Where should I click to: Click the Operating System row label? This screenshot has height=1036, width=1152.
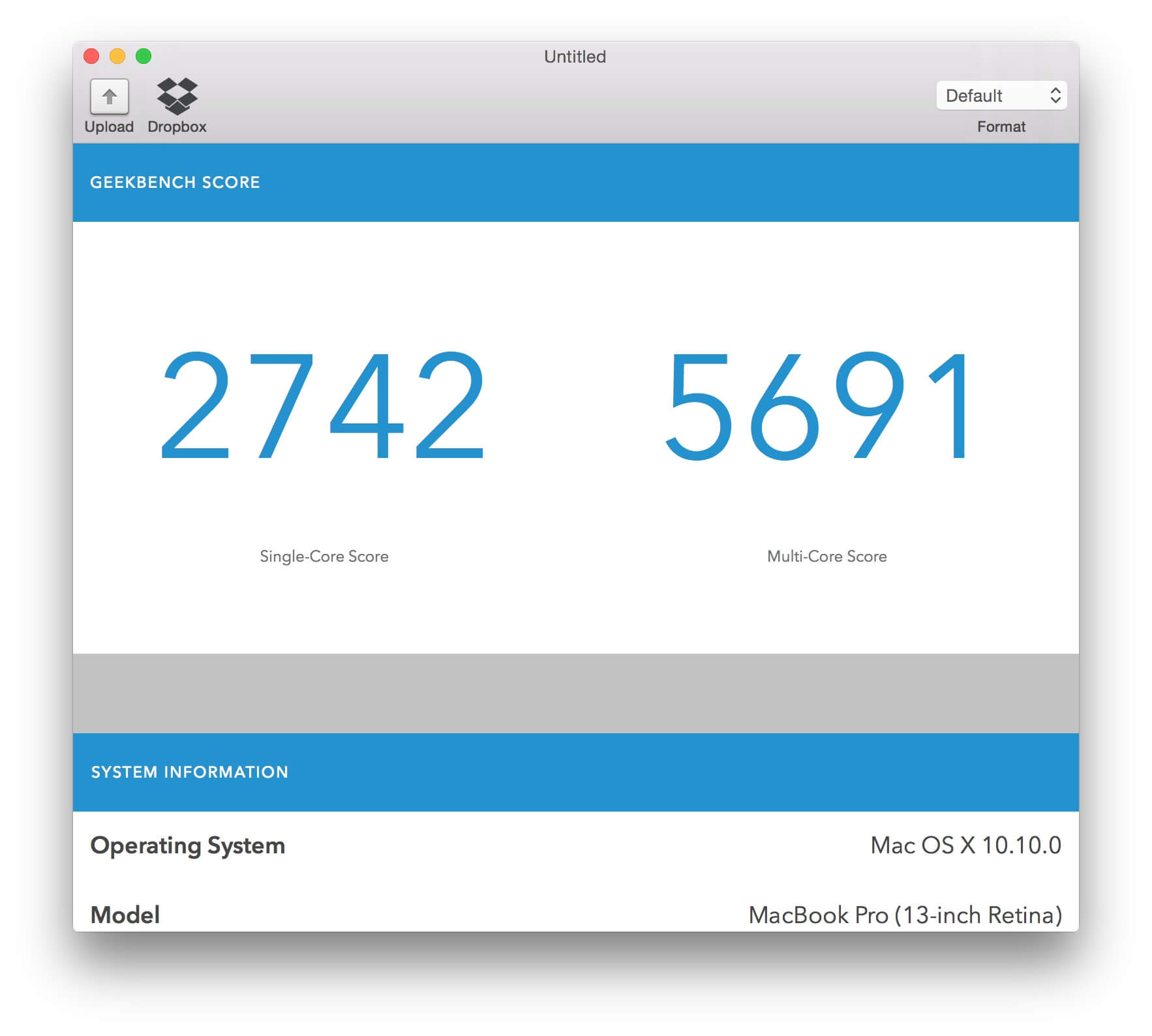tap(188, 846)
